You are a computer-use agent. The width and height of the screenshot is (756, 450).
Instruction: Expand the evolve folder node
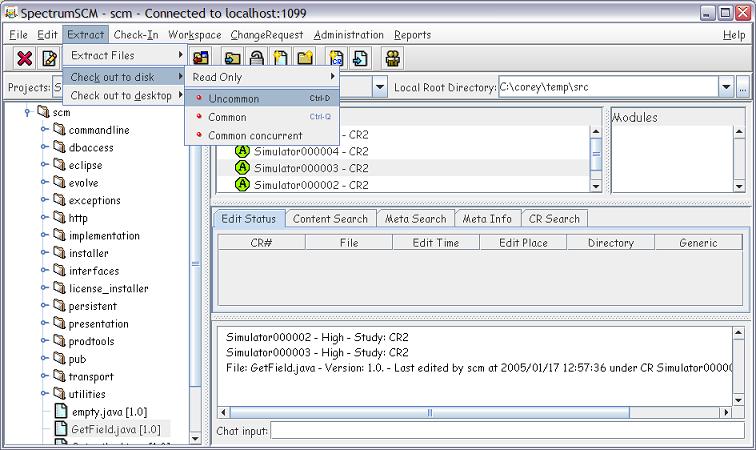44,182
